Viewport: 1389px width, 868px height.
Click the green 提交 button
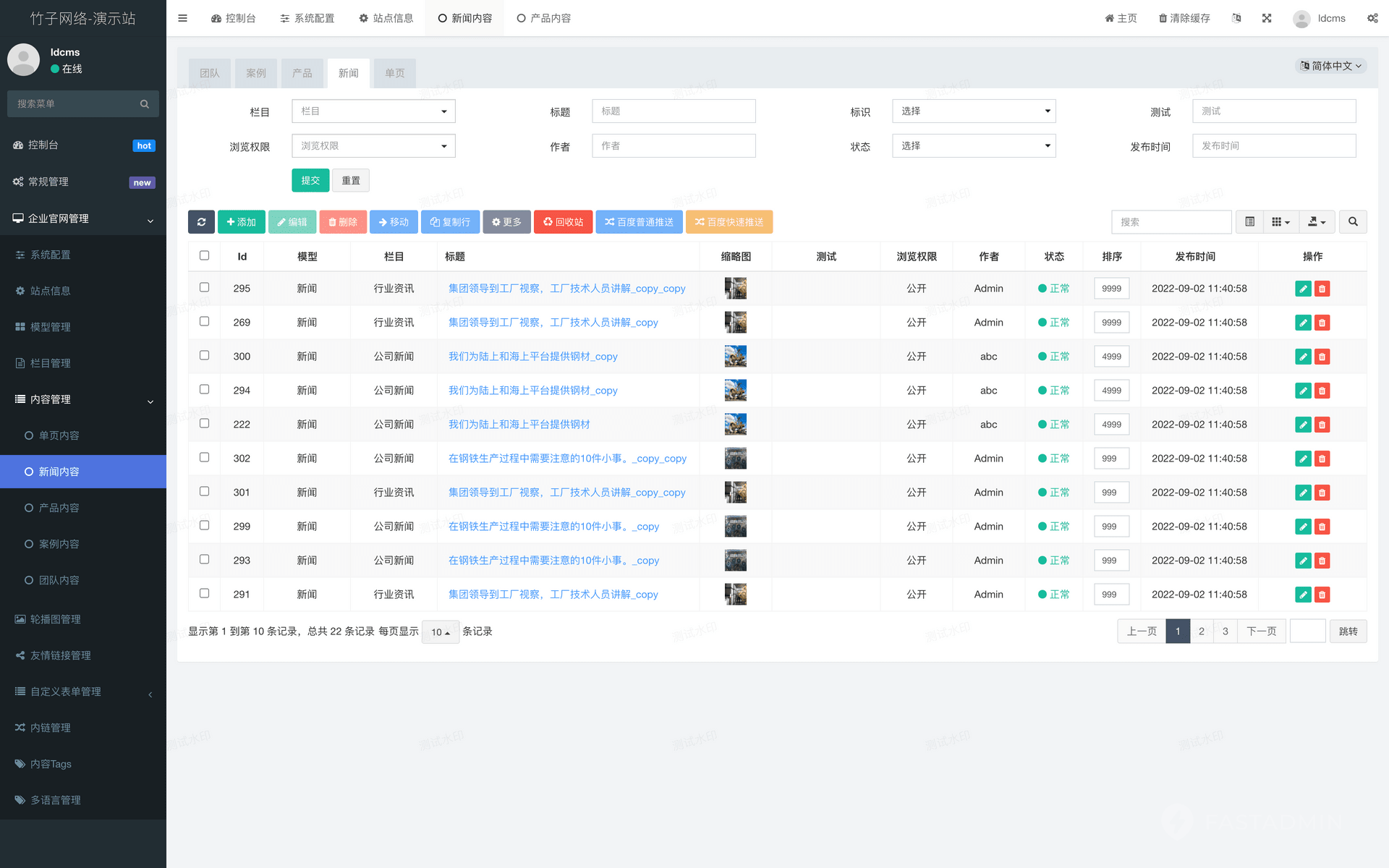coord(310,180)
